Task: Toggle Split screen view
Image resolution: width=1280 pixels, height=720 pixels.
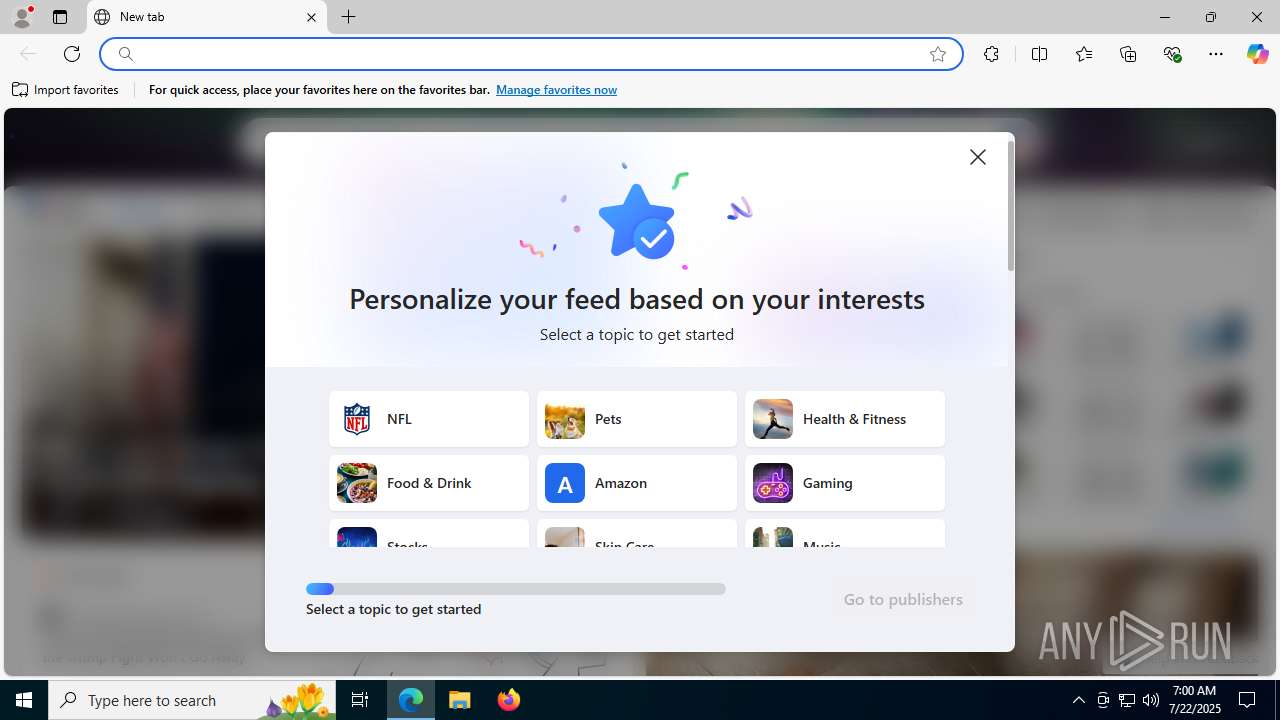Action: click(x=1039, y=54)
